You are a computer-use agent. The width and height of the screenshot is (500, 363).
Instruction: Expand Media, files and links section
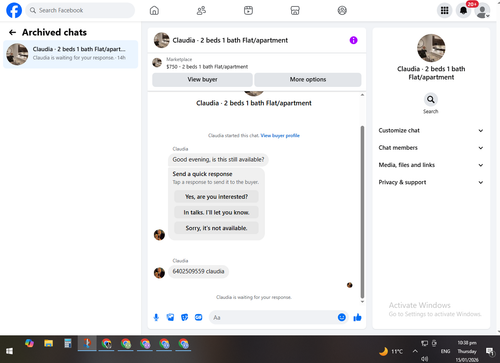pyautogui.click(x=431, y=165)
